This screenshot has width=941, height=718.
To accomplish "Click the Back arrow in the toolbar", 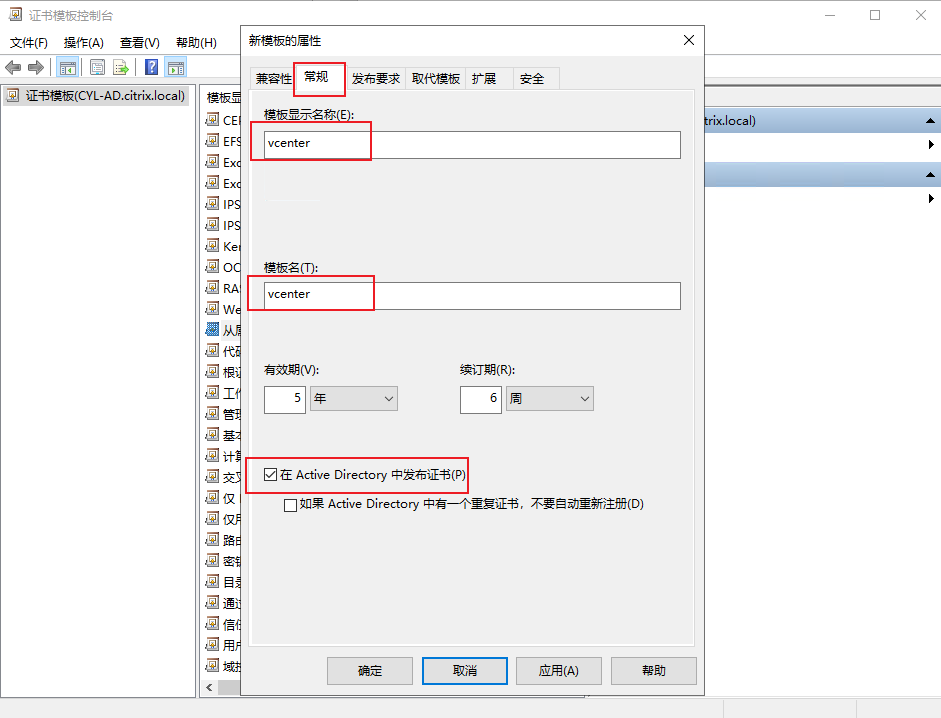I will pyautogui.click(x=13, y=67).
